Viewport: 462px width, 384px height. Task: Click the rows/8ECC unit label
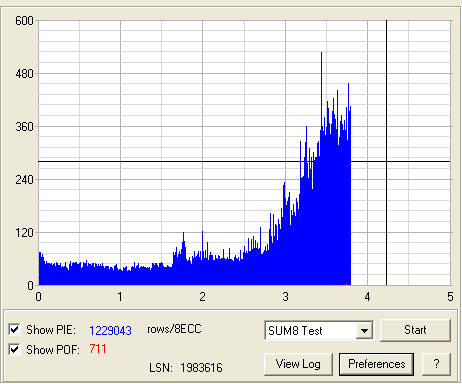[174, 329]
